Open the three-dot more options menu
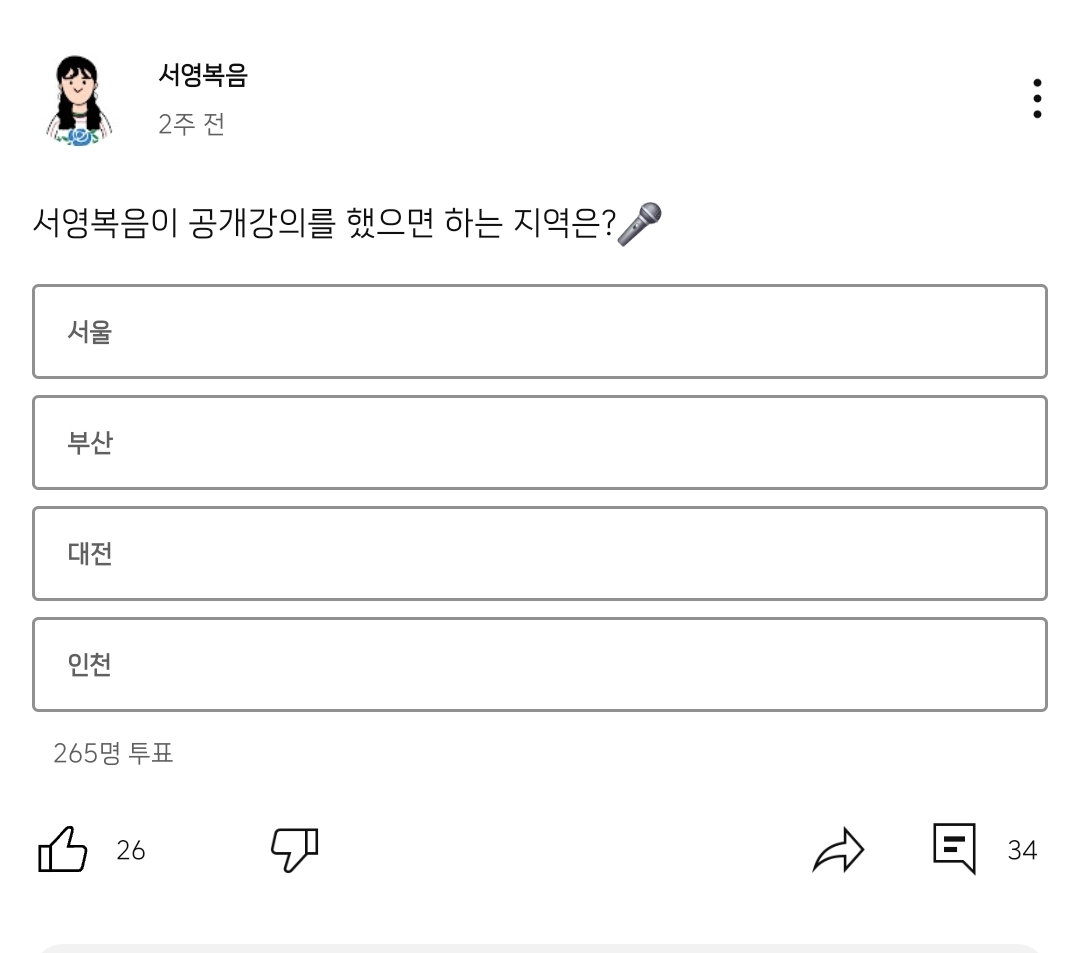 [1037, 99]
